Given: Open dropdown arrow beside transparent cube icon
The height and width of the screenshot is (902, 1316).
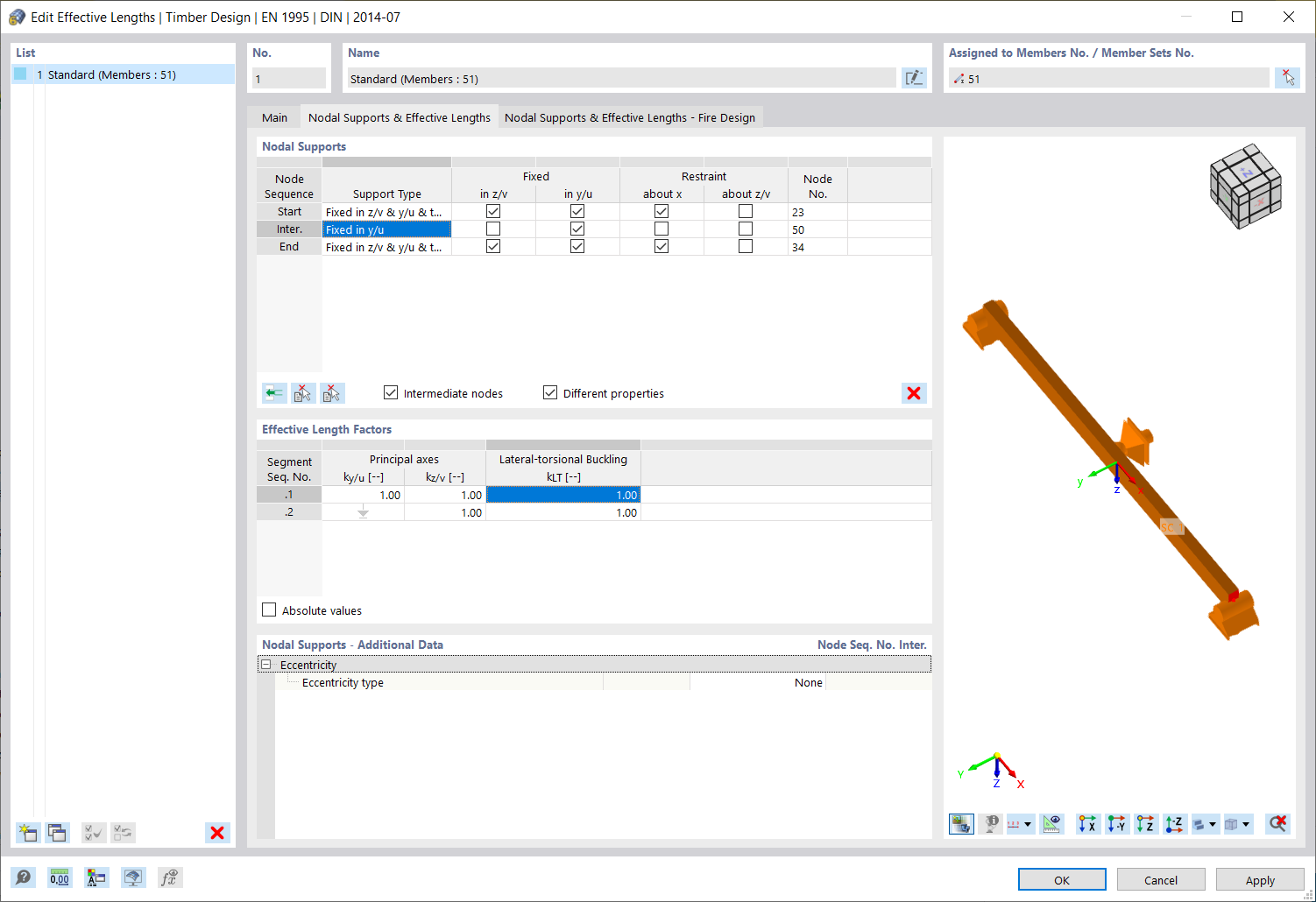Looking at the screenshot, I should tap(1246, 824).
